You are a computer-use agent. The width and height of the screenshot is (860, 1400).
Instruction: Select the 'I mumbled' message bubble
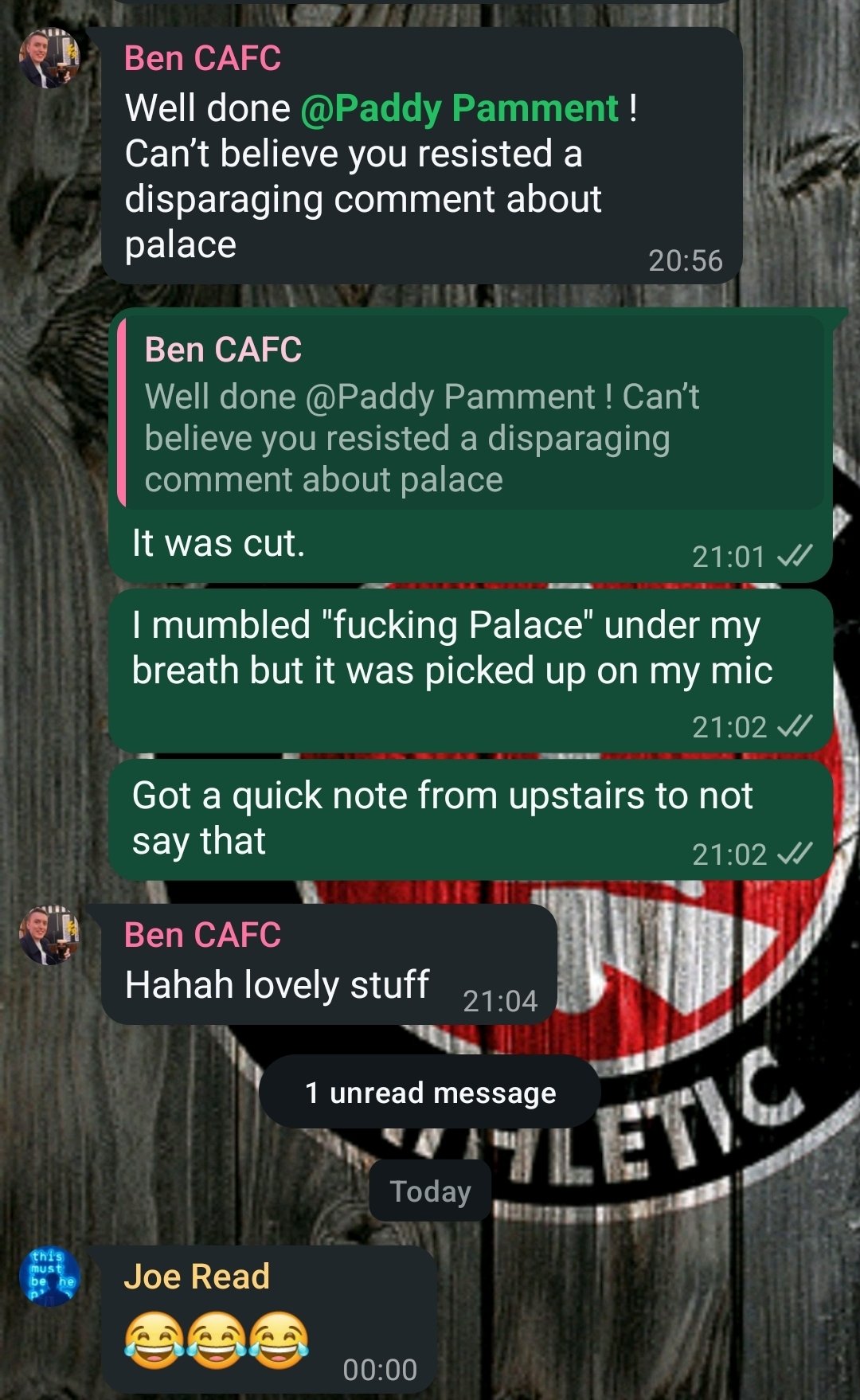pos(471,671)
